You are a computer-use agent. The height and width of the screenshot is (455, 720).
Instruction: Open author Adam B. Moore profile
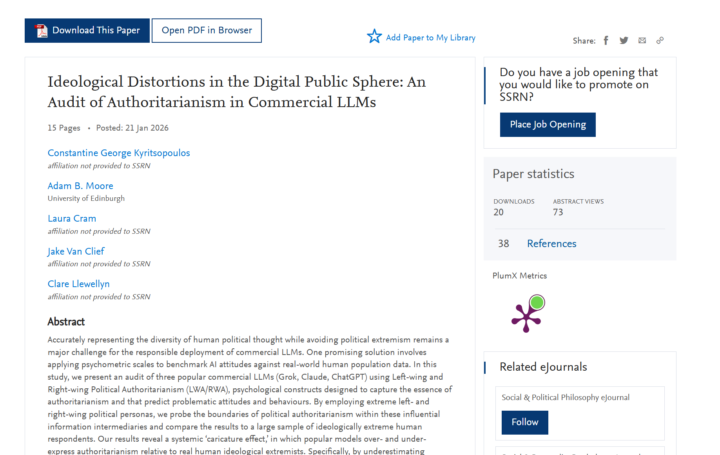click(80, 186)
